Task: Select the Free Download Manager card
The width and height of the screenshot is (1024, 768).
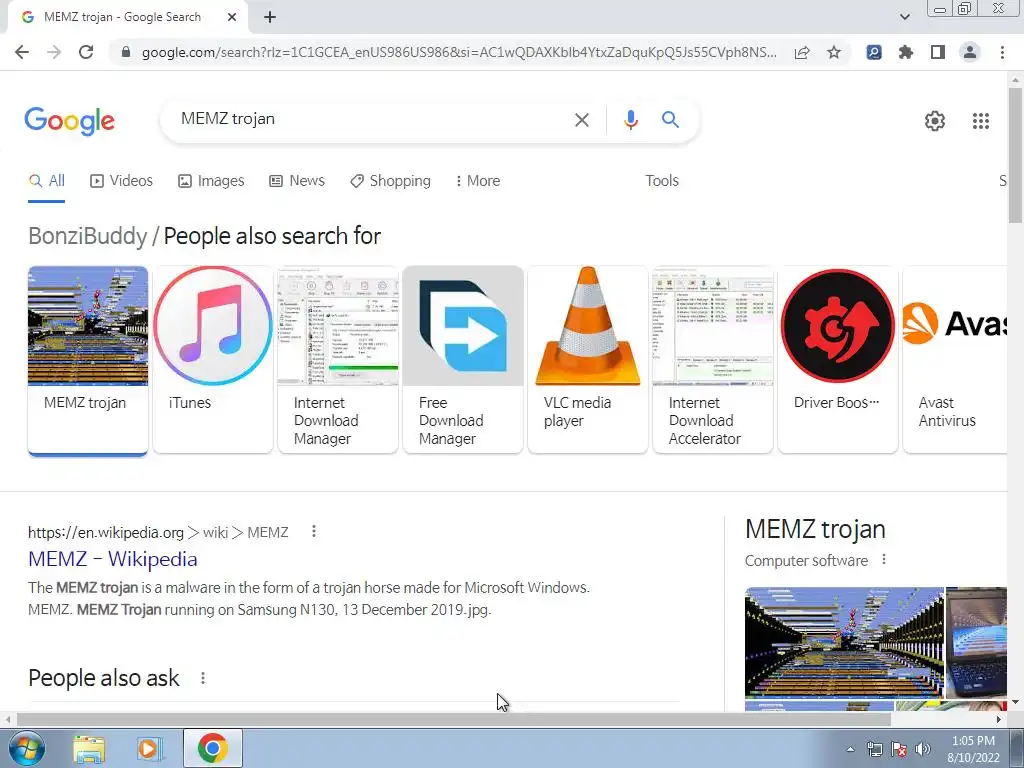Action: [x=463, y=359]
